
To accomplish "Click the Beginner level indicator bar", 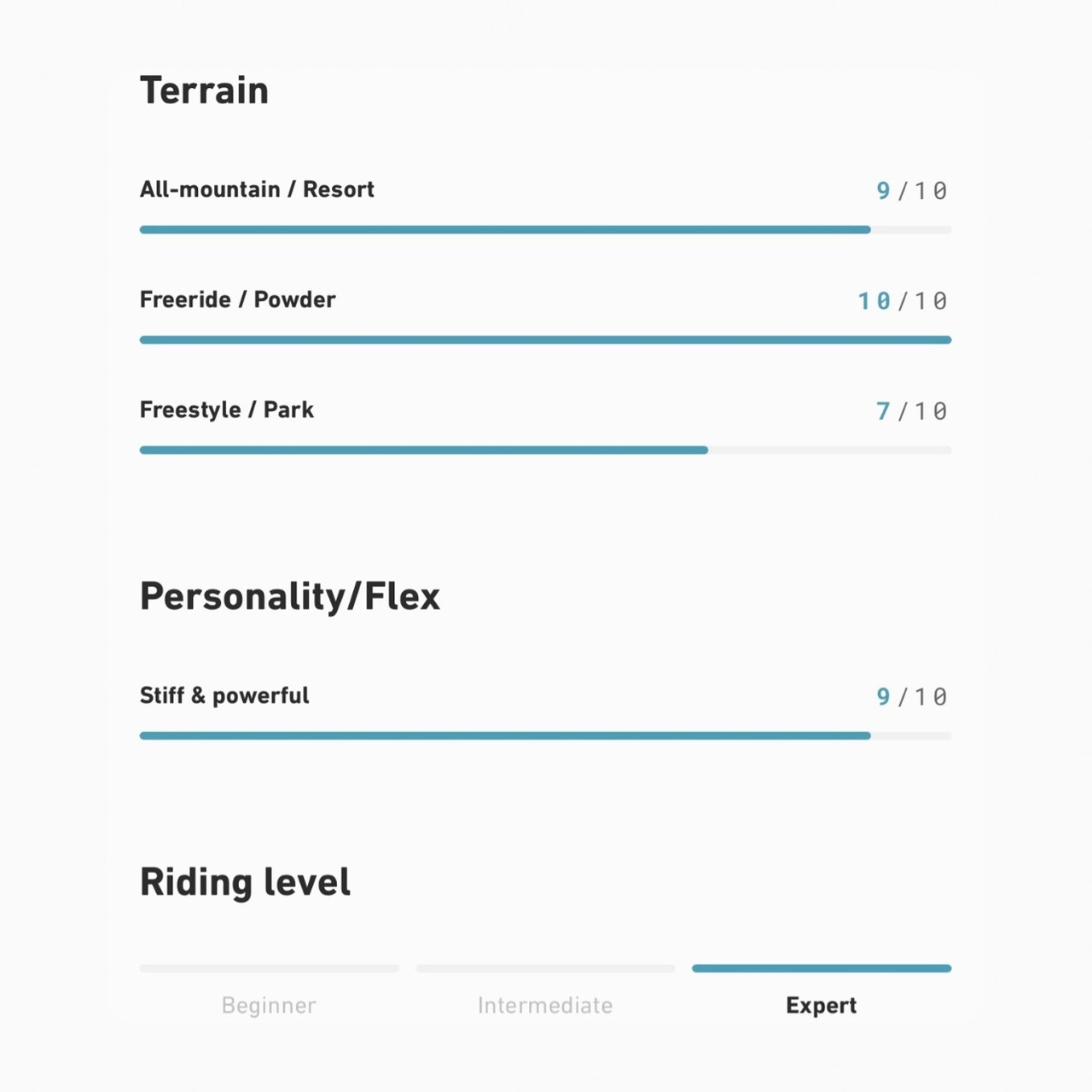I will tap(270, 968).
